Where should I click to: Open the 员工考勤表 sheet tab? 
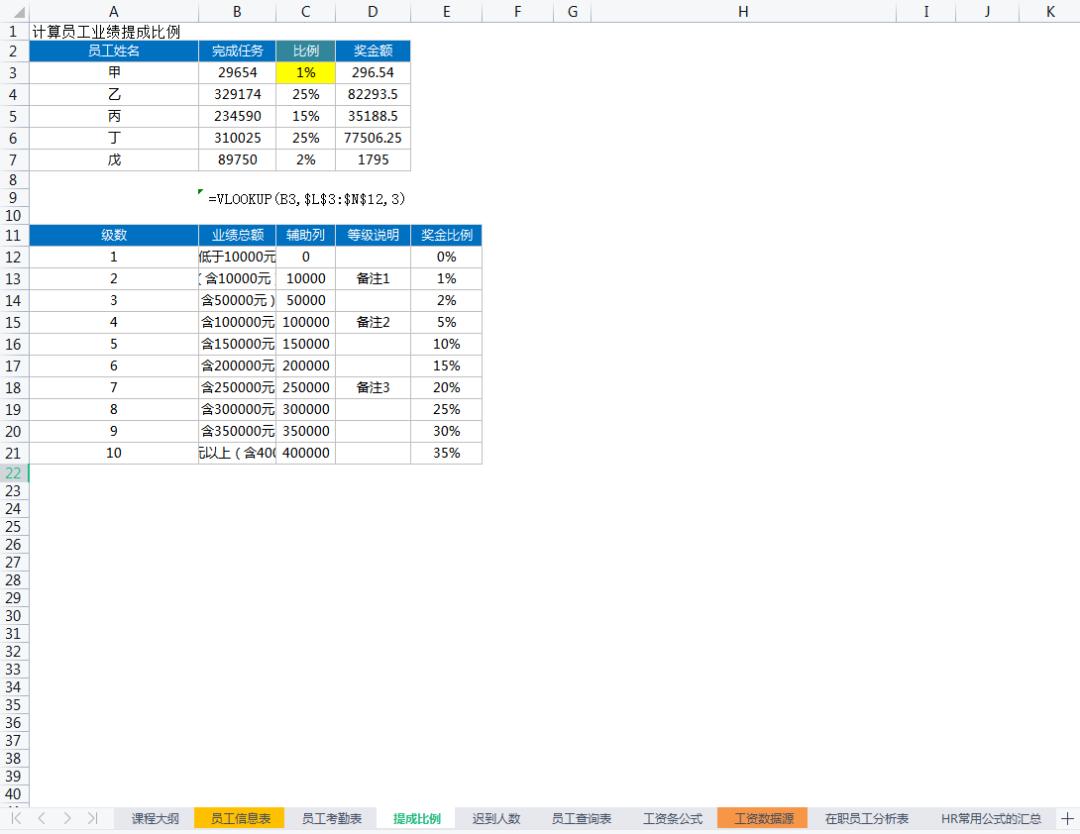pos(324,818)
